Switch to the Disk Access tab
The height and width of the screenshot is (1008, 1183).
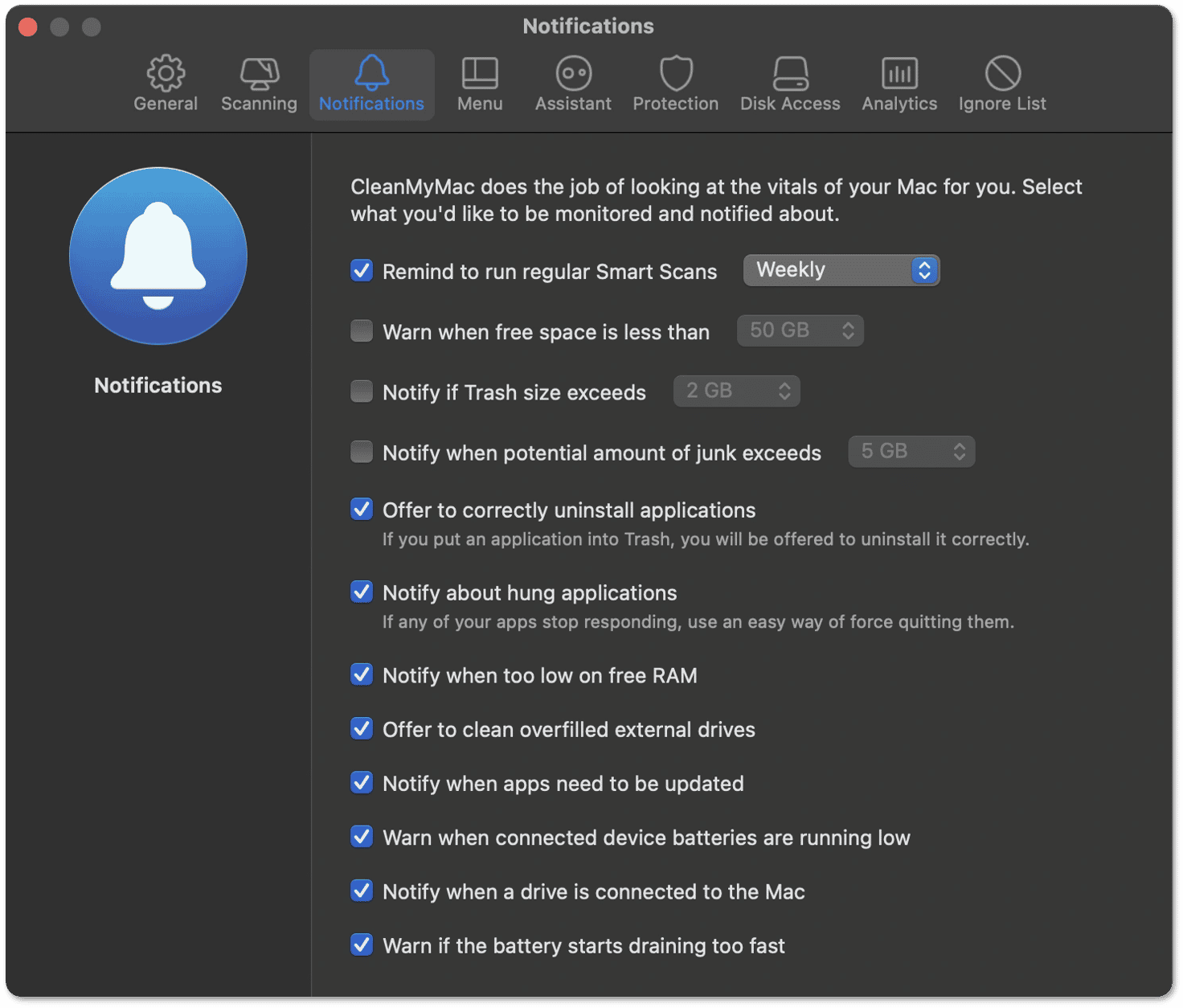click(x=790, y=84)
